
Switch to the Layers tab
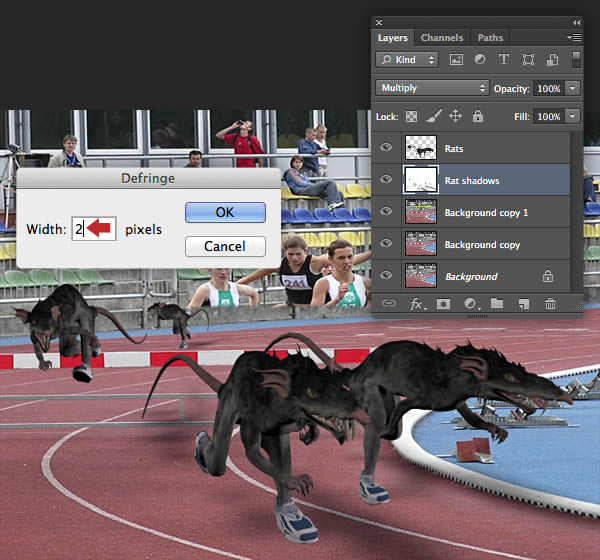(393, 38)
